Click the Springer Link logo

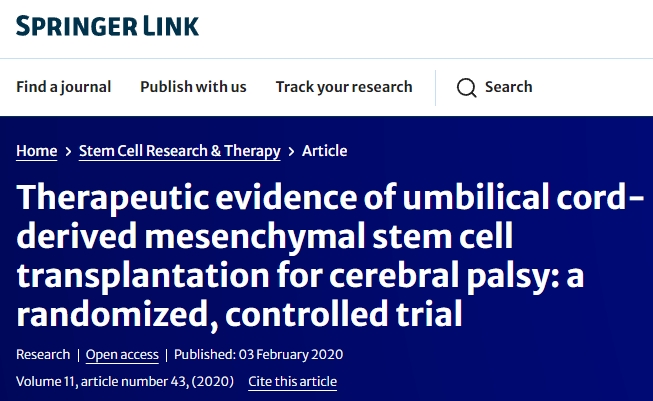[x=107, y=25]
